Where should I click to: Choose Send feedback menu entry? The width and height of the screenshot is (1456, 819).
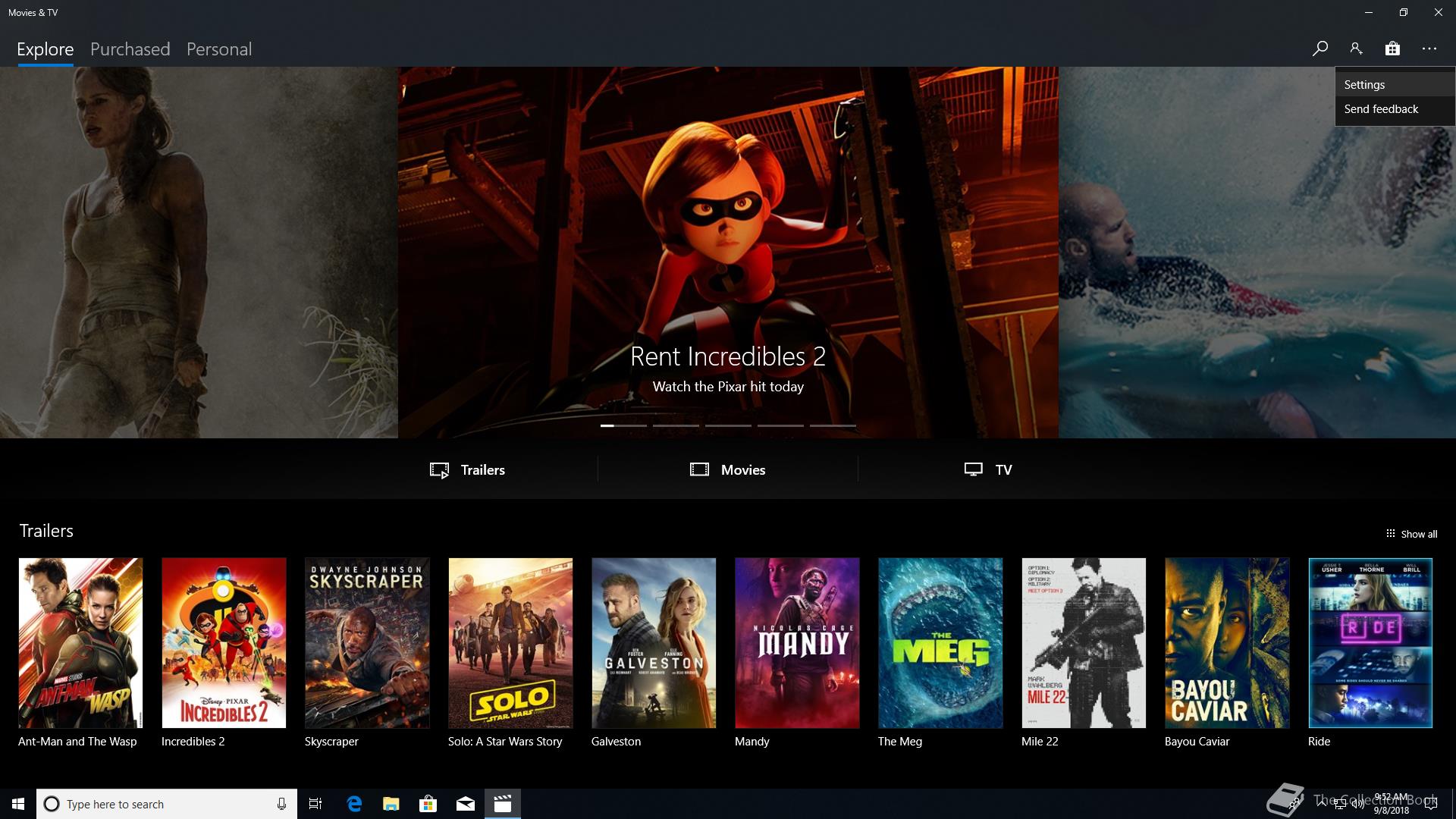[1395, 108]
